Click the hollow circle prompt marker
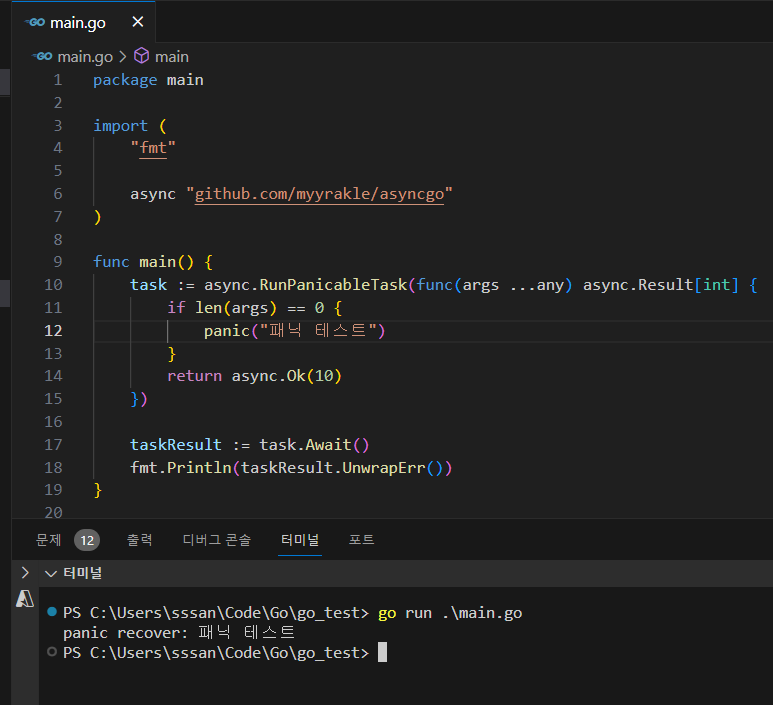The height and width of the screenshot is (705, 773). click(52, 652)
